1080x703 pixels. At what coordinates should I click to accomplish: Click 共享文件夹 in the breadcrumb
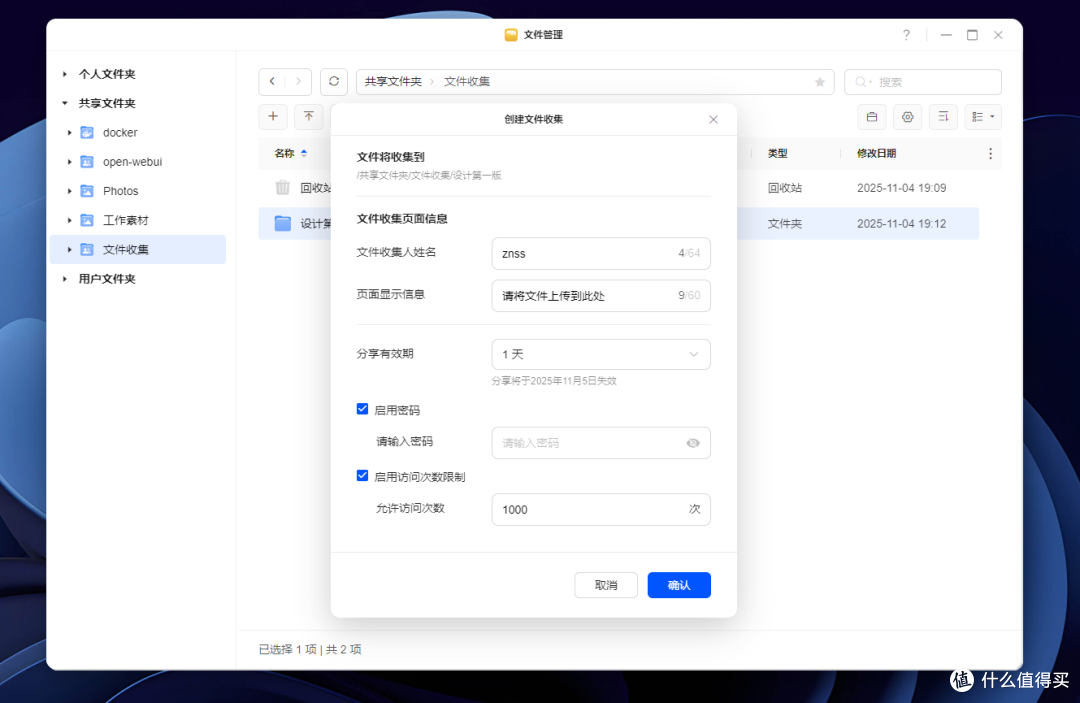click(393, 81)
